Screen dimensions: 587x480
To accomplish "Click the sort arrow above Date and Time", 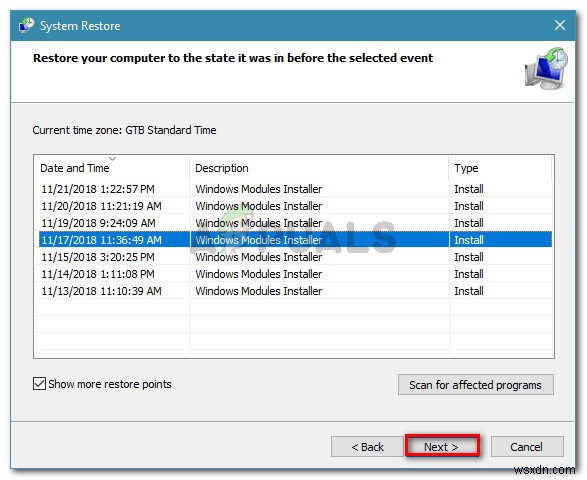I will click(x=112, y=159).
